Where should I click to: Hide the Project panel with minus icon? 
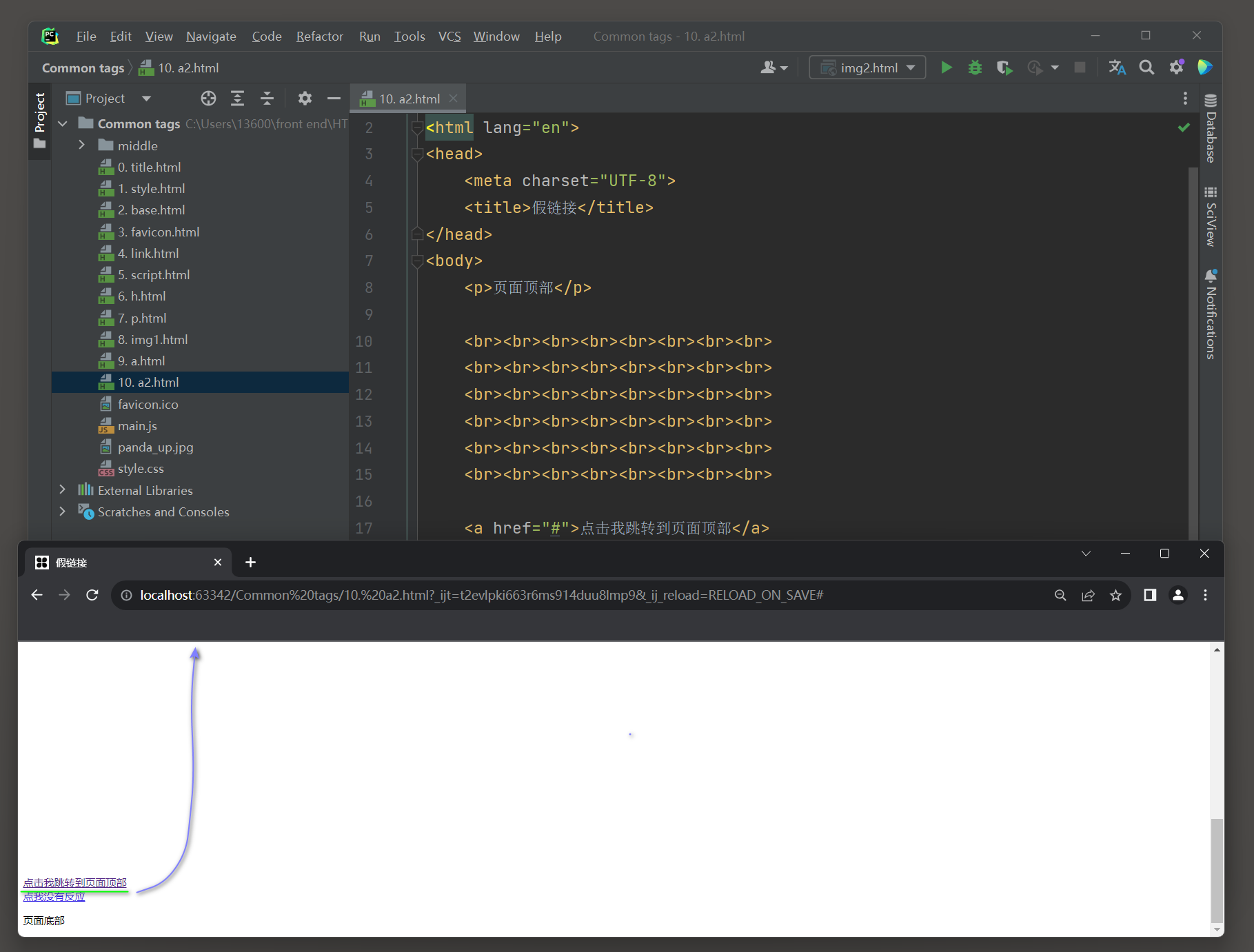(x=334, y=99)
